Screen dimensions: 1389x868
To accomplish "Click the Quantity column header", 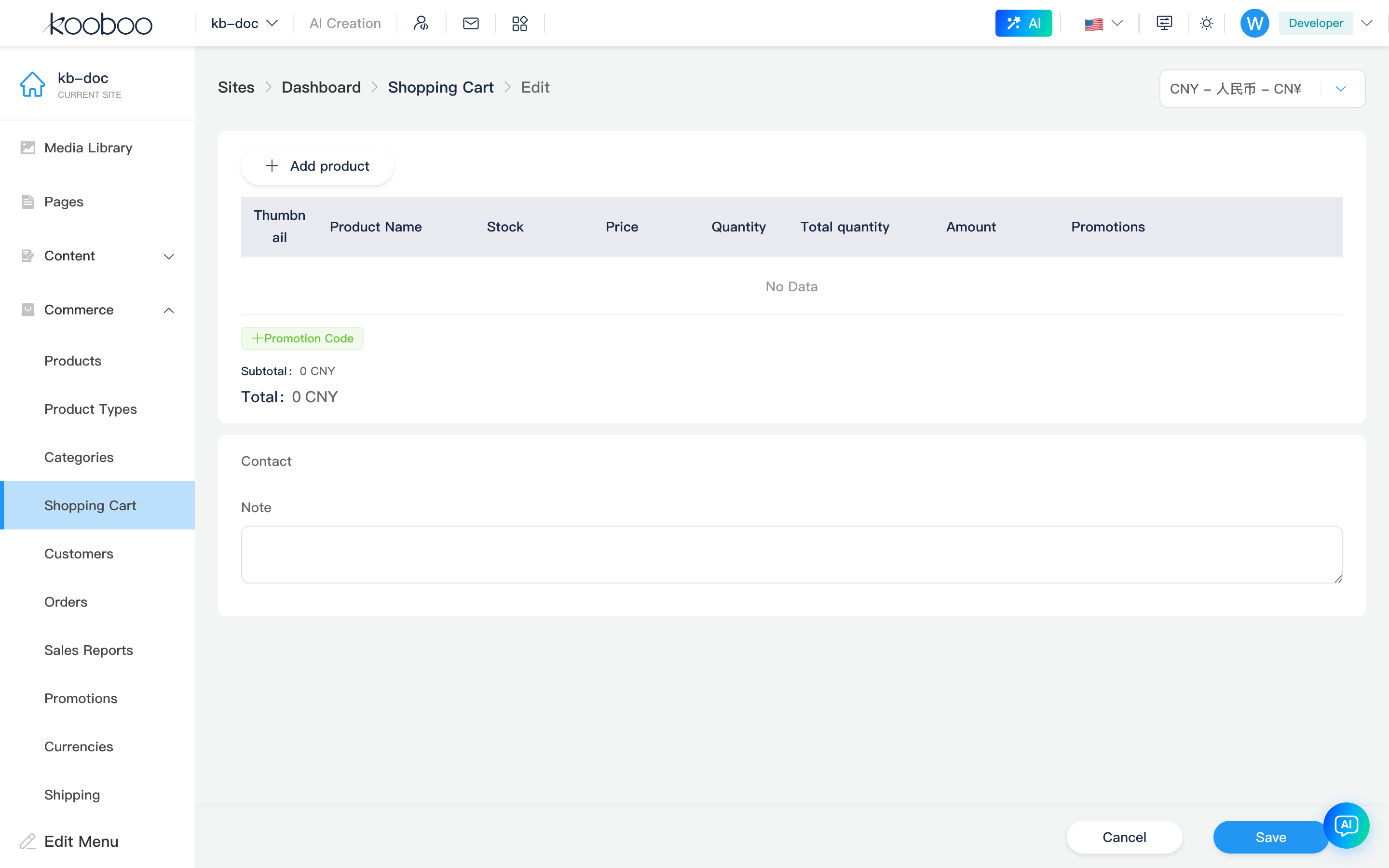I will click(738, 227).
